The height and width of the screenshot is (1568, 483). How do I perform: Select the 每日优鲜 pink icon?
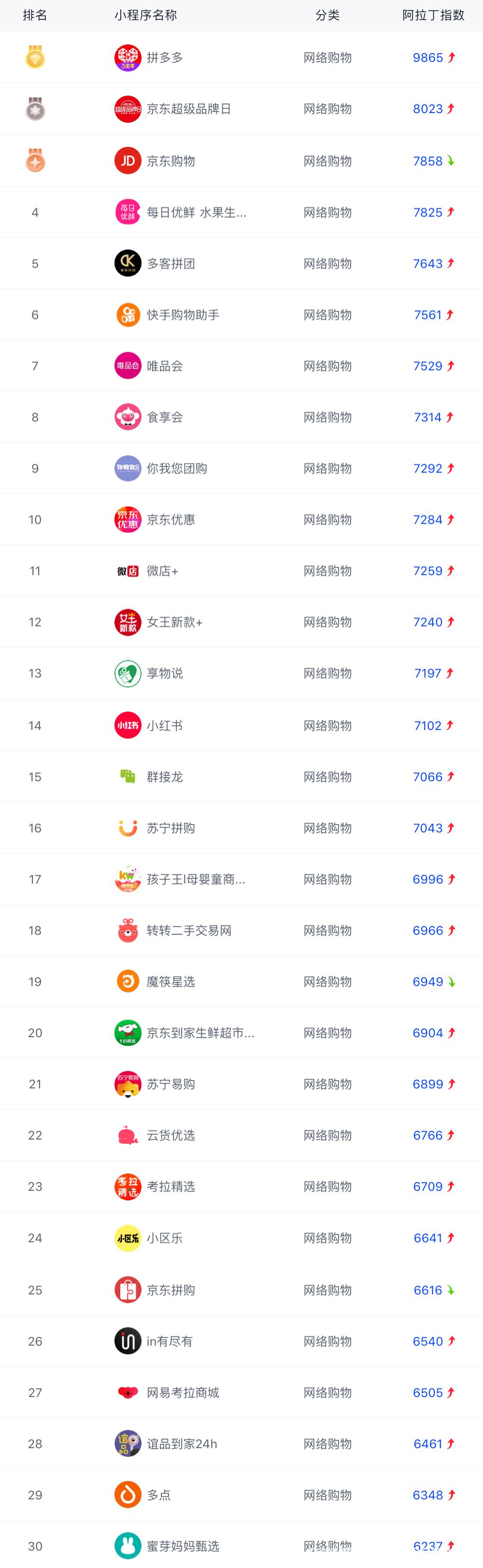coord(128,213)
